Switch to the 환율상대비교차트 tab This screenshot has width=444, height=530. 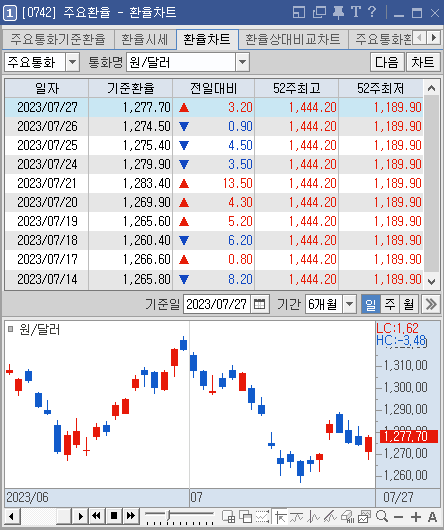[x=293, y=40]
